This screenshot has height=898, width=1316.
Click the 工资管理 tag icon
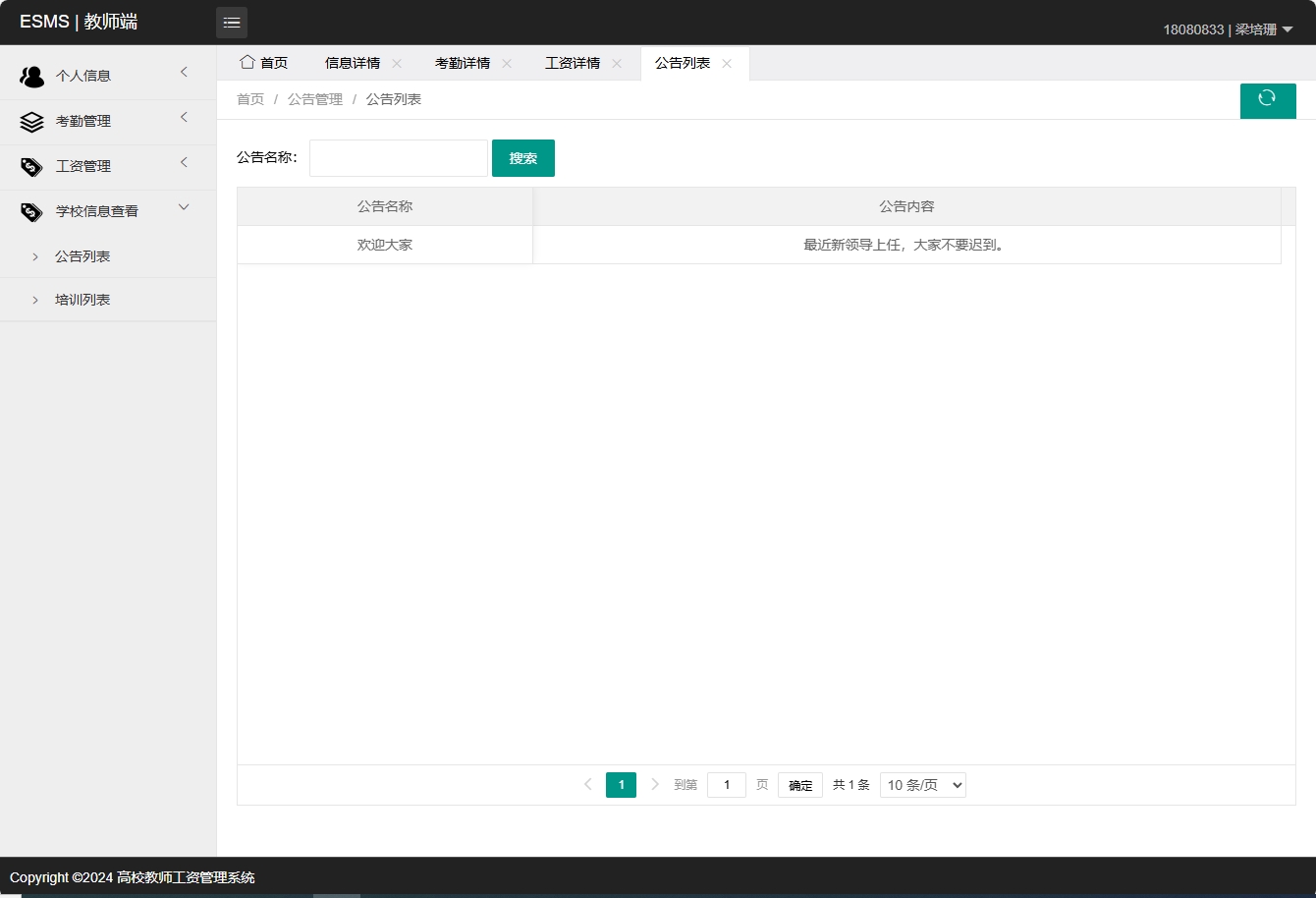31,166
